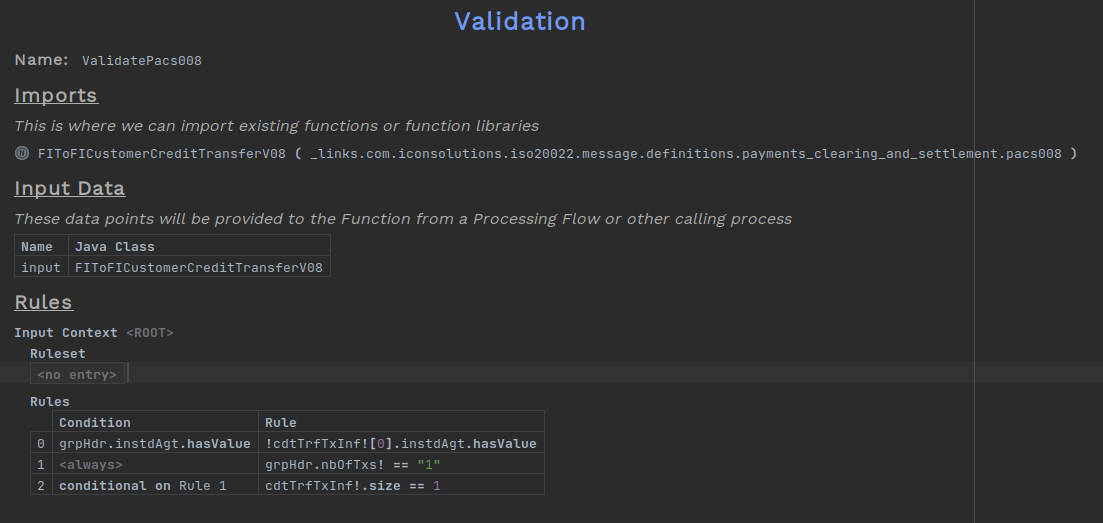Screen dimensions: 1103x523
Task: Select the Imports section heading
Action: (x=56, y=96)
